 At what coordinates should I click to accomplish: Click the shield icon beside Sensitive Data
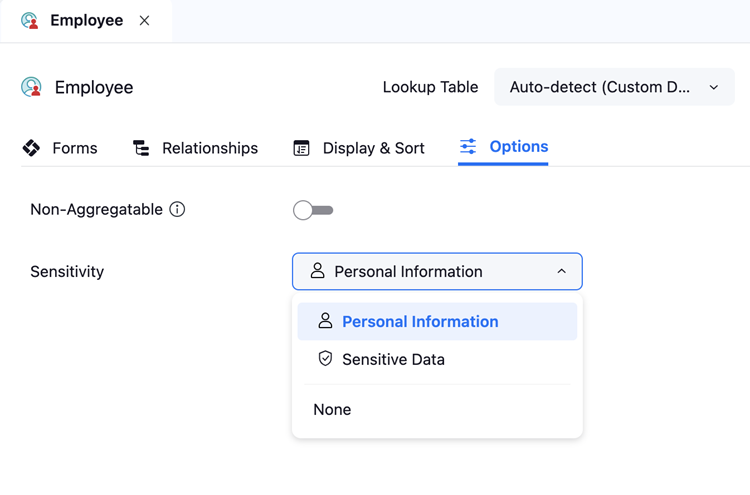click(x=325, y=359)
